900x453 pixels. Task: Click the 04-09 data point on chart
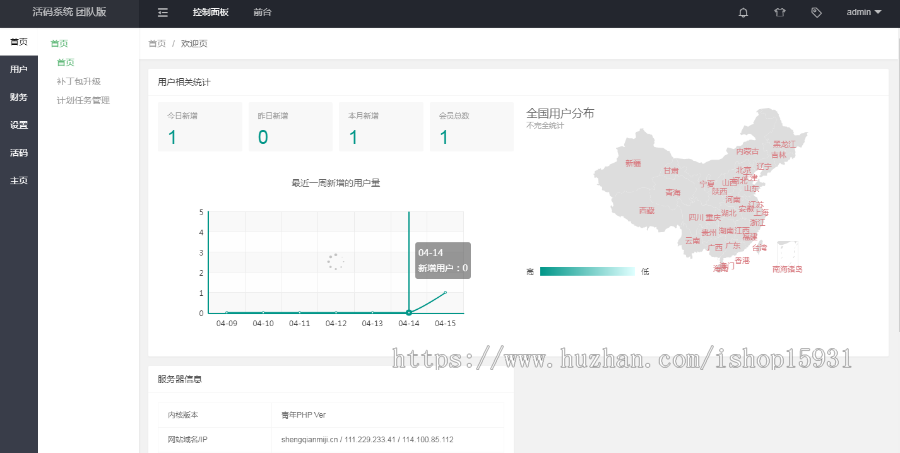pos(227,313)
